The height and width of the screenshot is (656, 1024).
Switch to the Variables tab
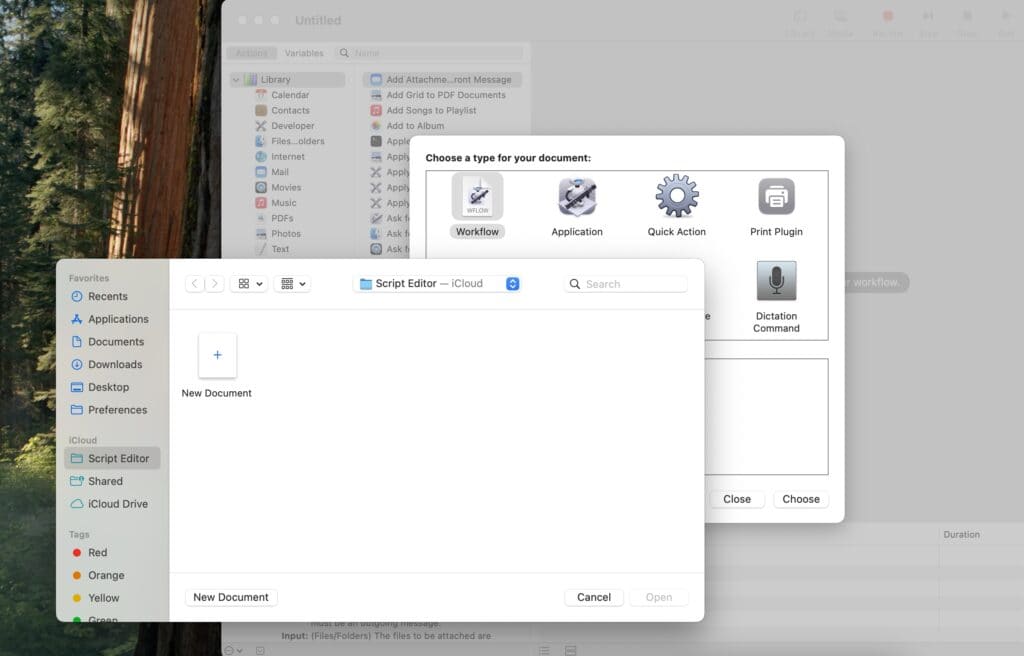(x=304, y=53)
